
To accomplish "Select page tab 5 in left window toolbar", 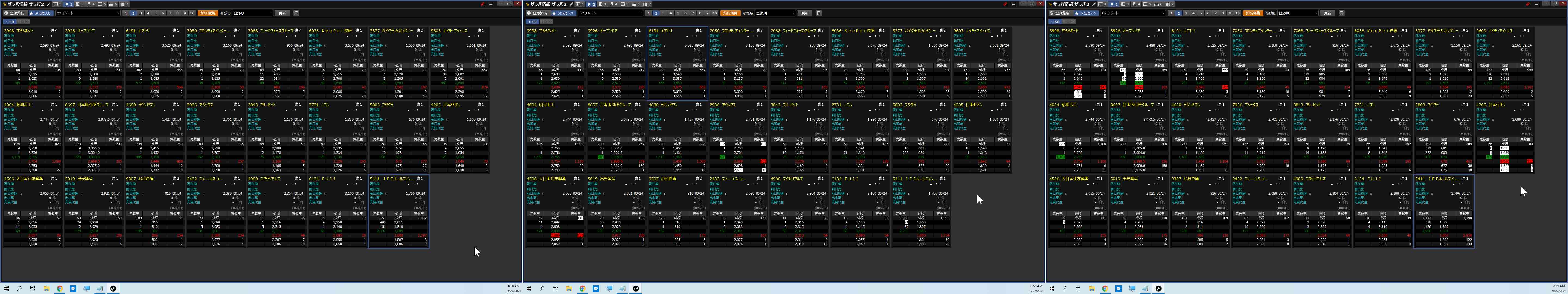I will pos(155,13).
